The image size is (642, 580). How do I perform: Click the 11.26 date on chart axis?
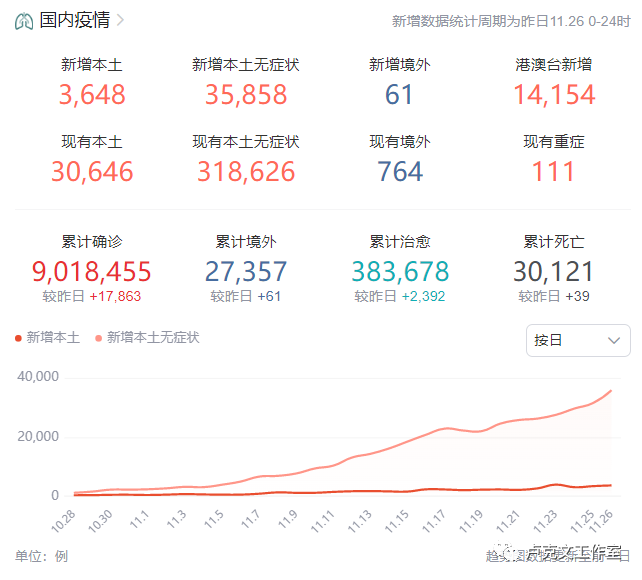(x=601, y=521)
